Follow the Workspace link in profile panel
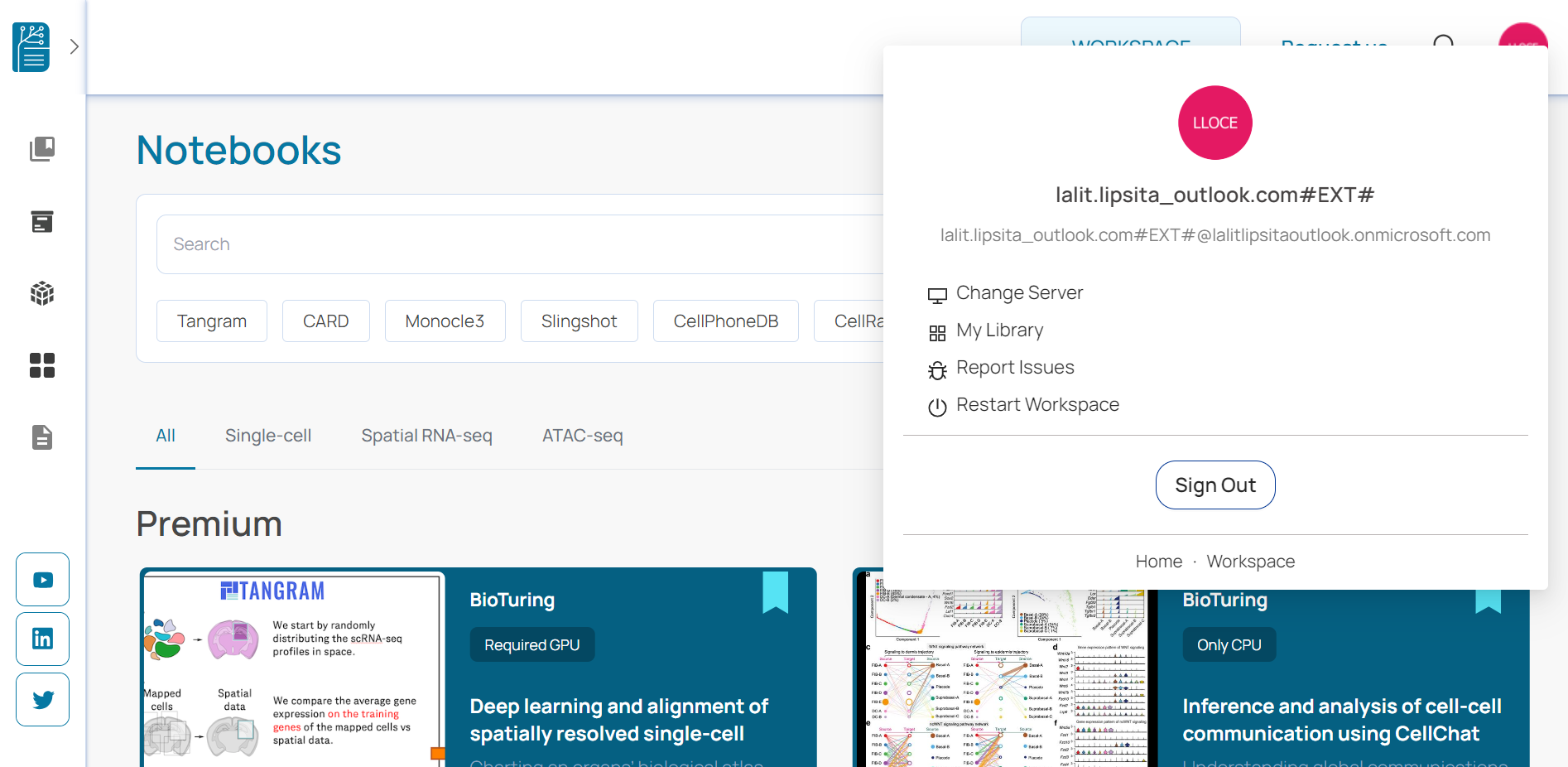 click(1251, 562)
